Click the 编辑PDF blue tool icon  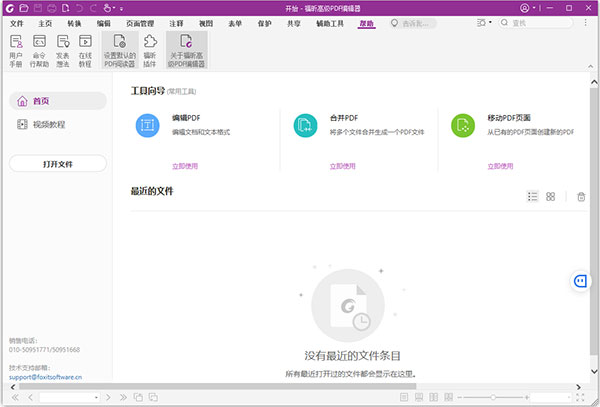tap(147, 125)
